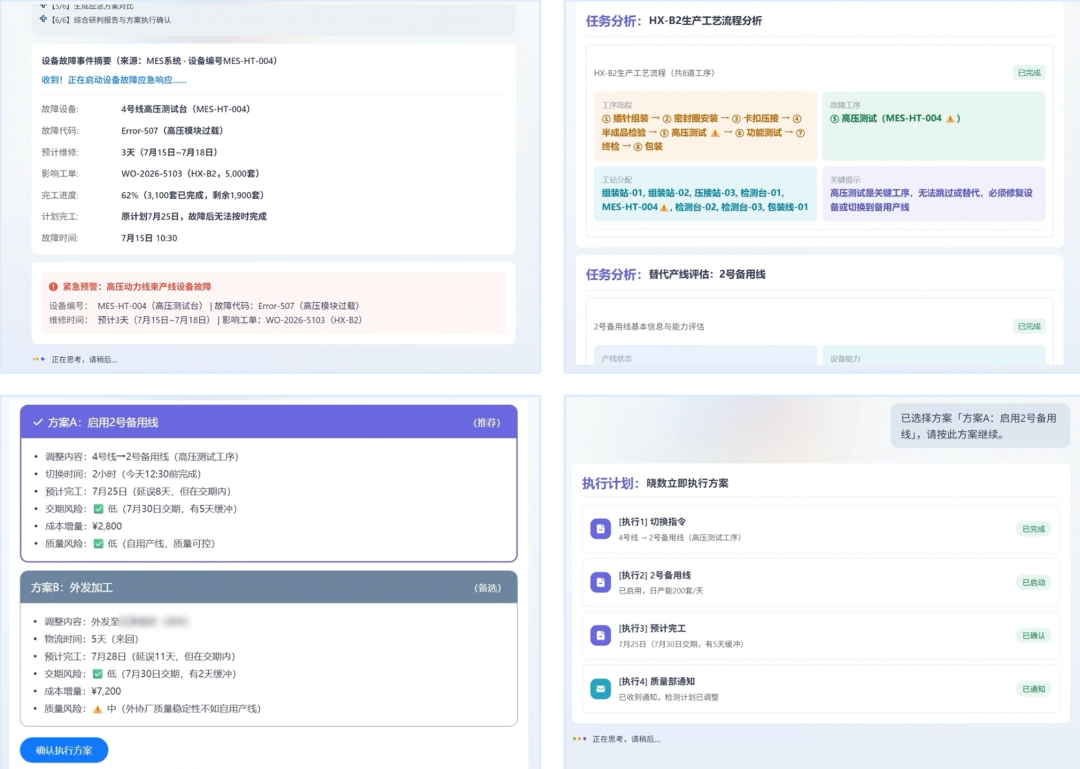Viewport: 1080px width, 769px height.
Task: Click the 已启动 badge of [执行2]
Action: pyautogui.click(x=1033, y=582)
